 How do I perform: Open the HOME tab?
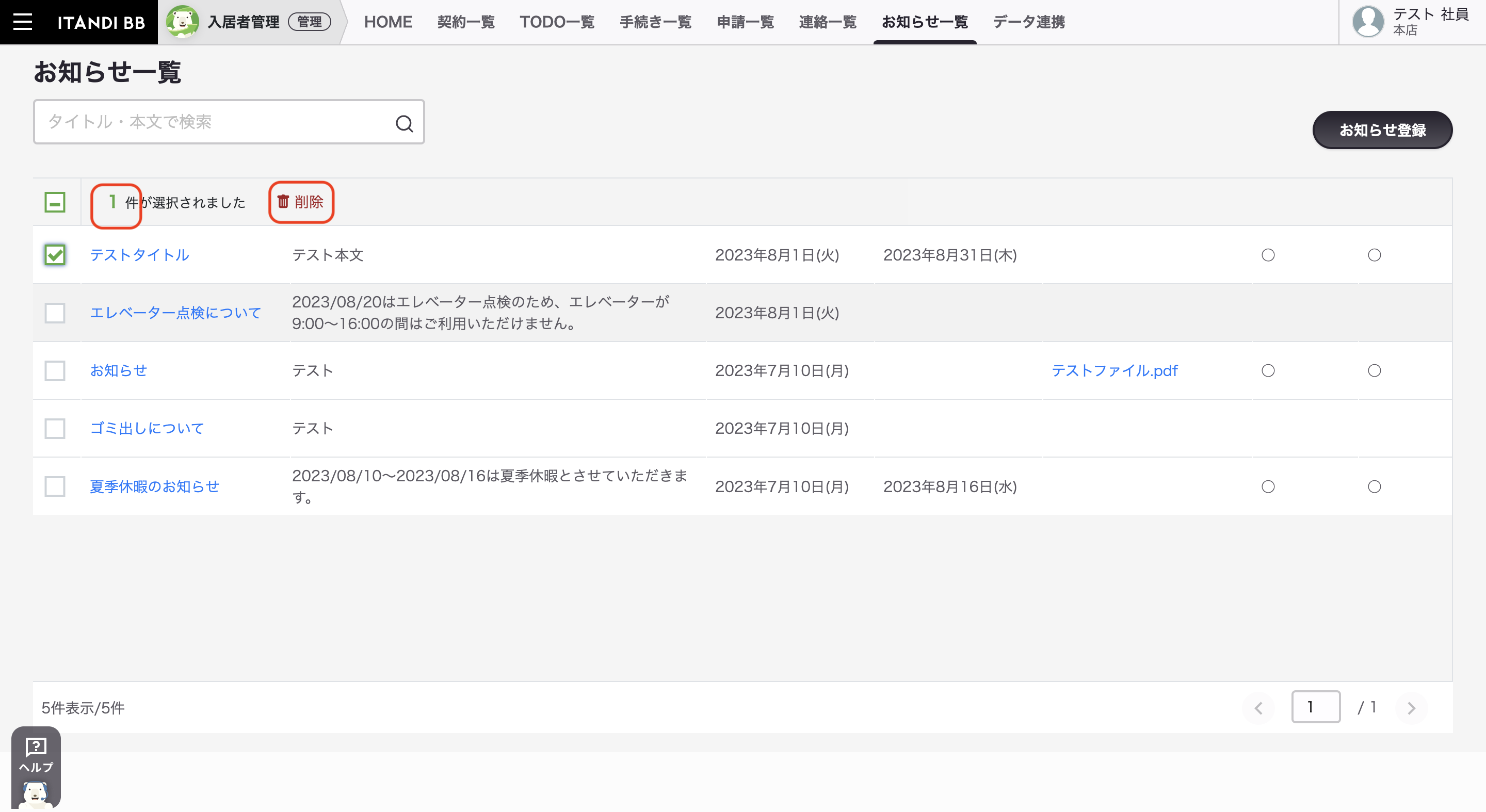[387, 22]
